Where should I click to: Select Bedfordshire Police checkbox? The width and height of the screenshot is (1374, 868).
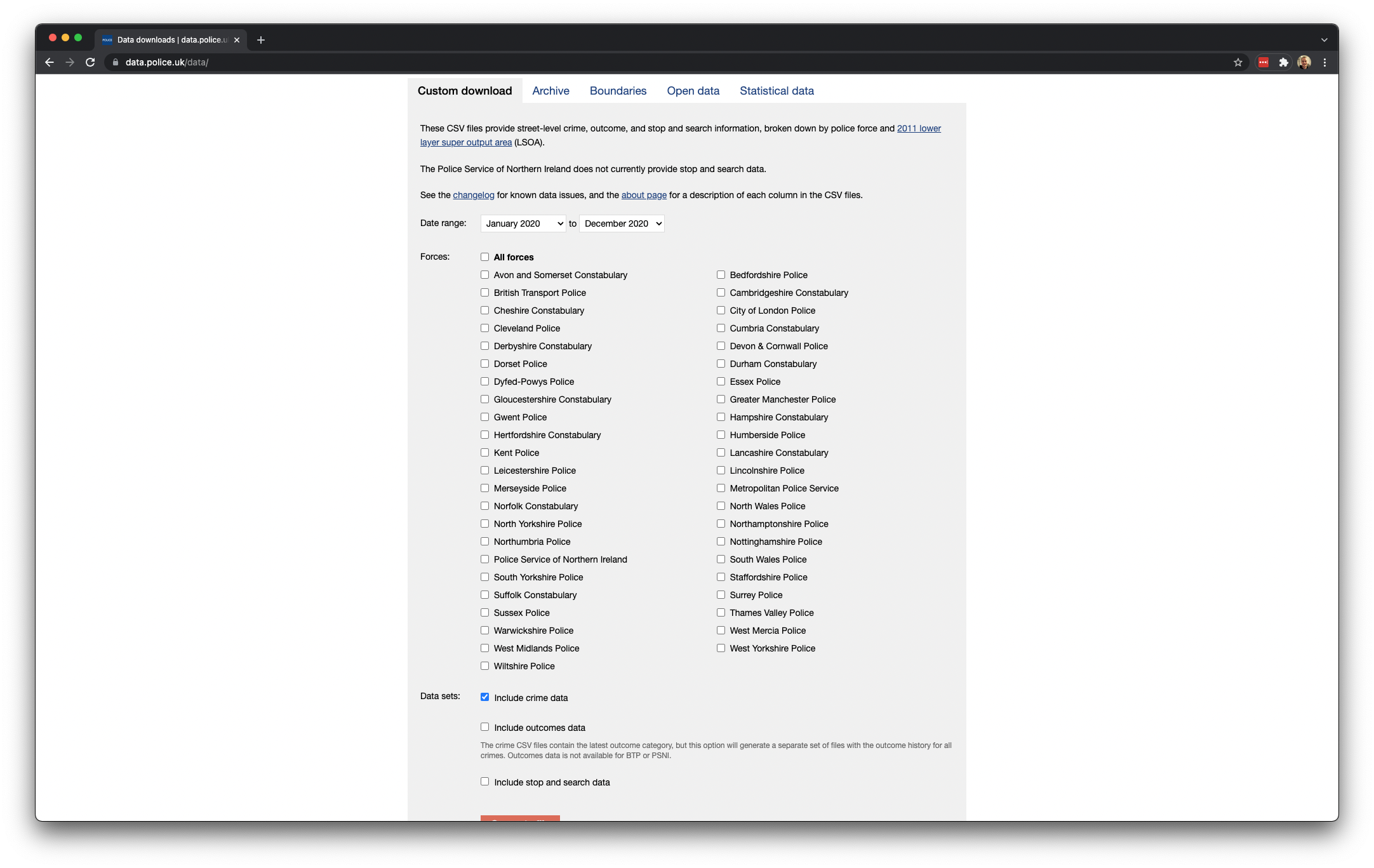pyautogui.click(x=721, y=275)
